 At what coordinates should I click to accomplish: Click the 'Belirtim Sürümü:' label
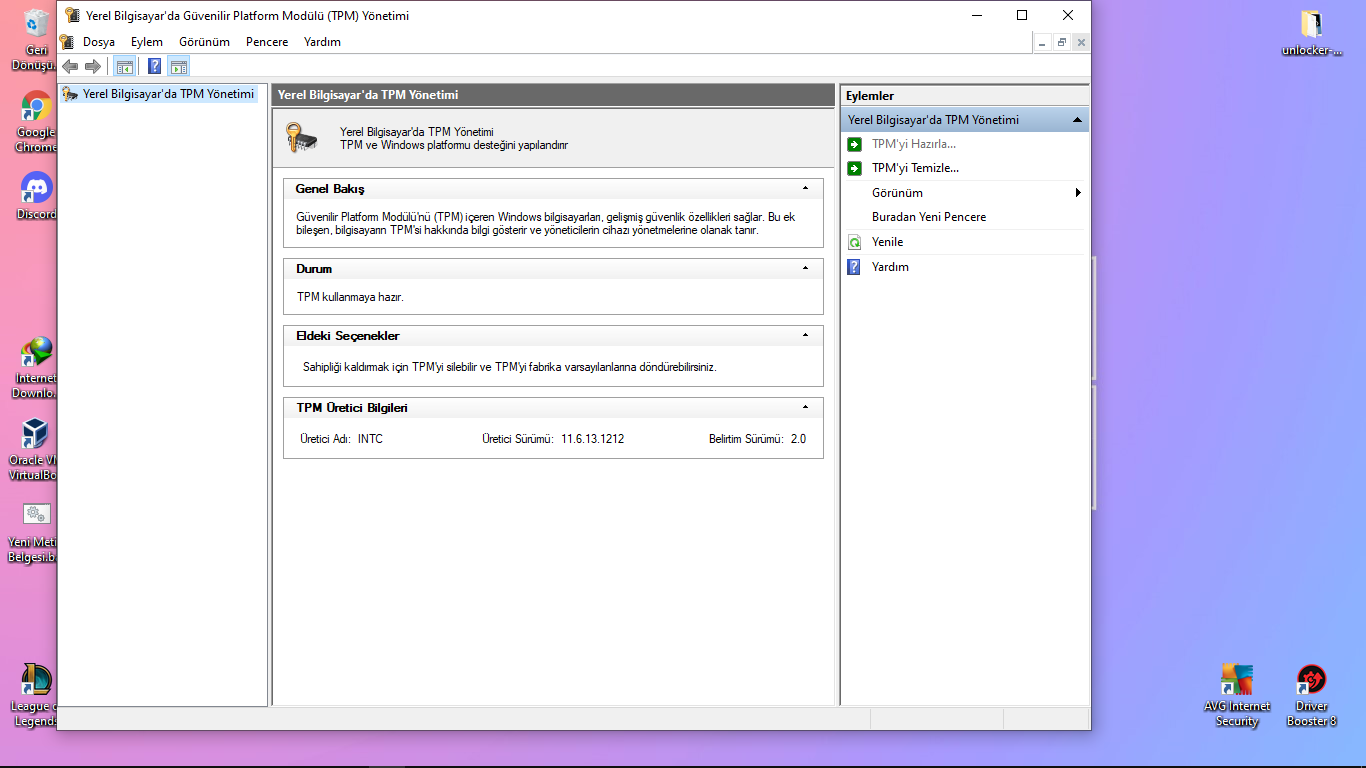[x=746, y=439]
